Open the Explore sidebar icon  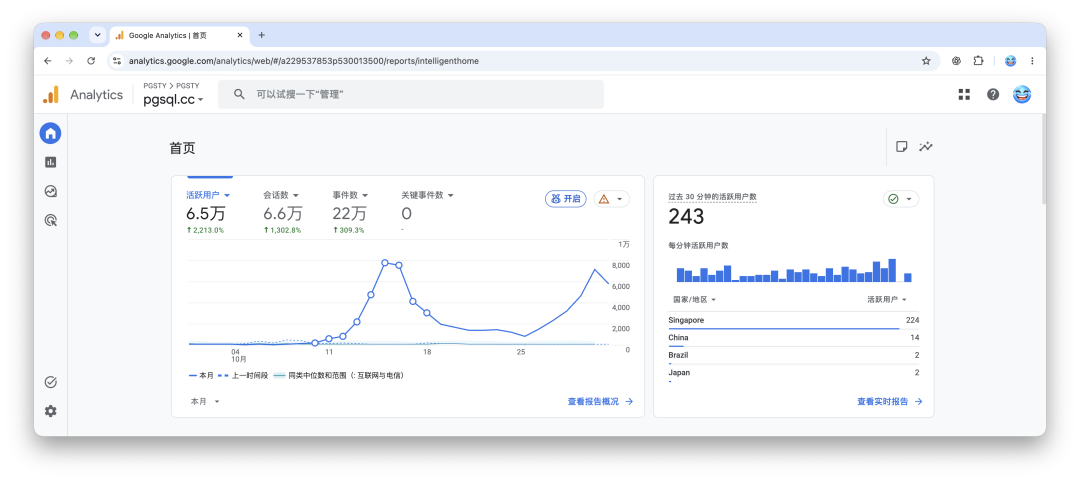(50, 192)
